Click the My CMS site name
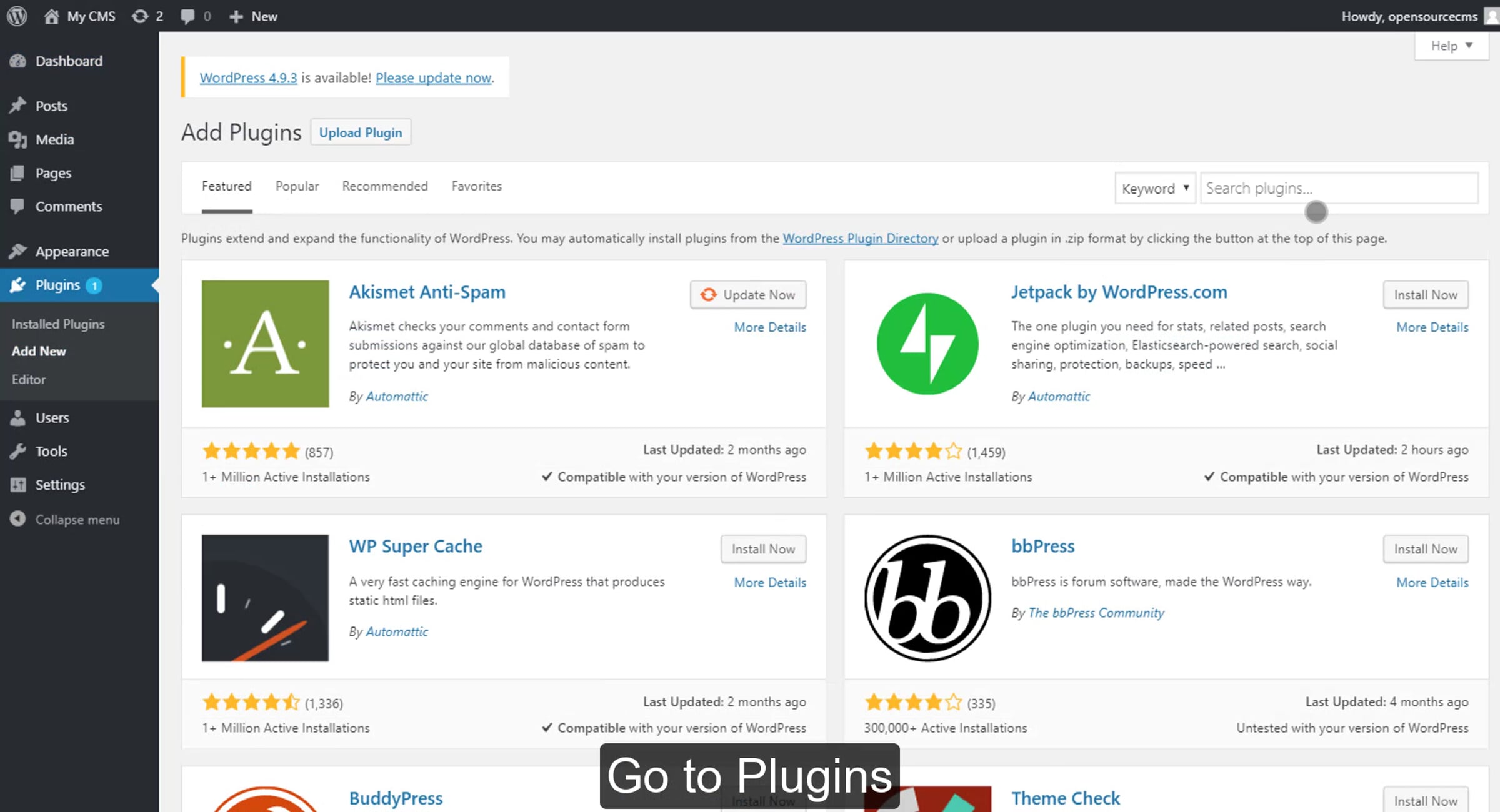 tap(91, 16)
